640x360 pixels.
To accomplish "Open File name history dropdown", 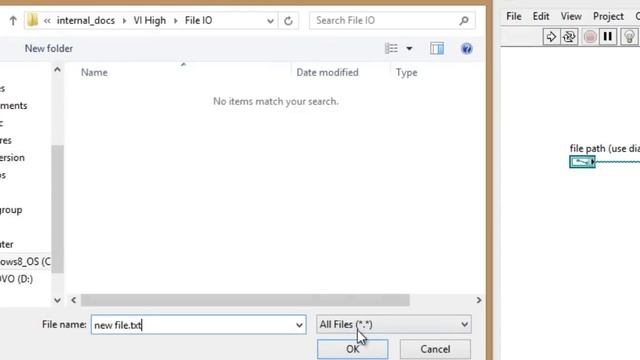I will click(x=299, y=325).
